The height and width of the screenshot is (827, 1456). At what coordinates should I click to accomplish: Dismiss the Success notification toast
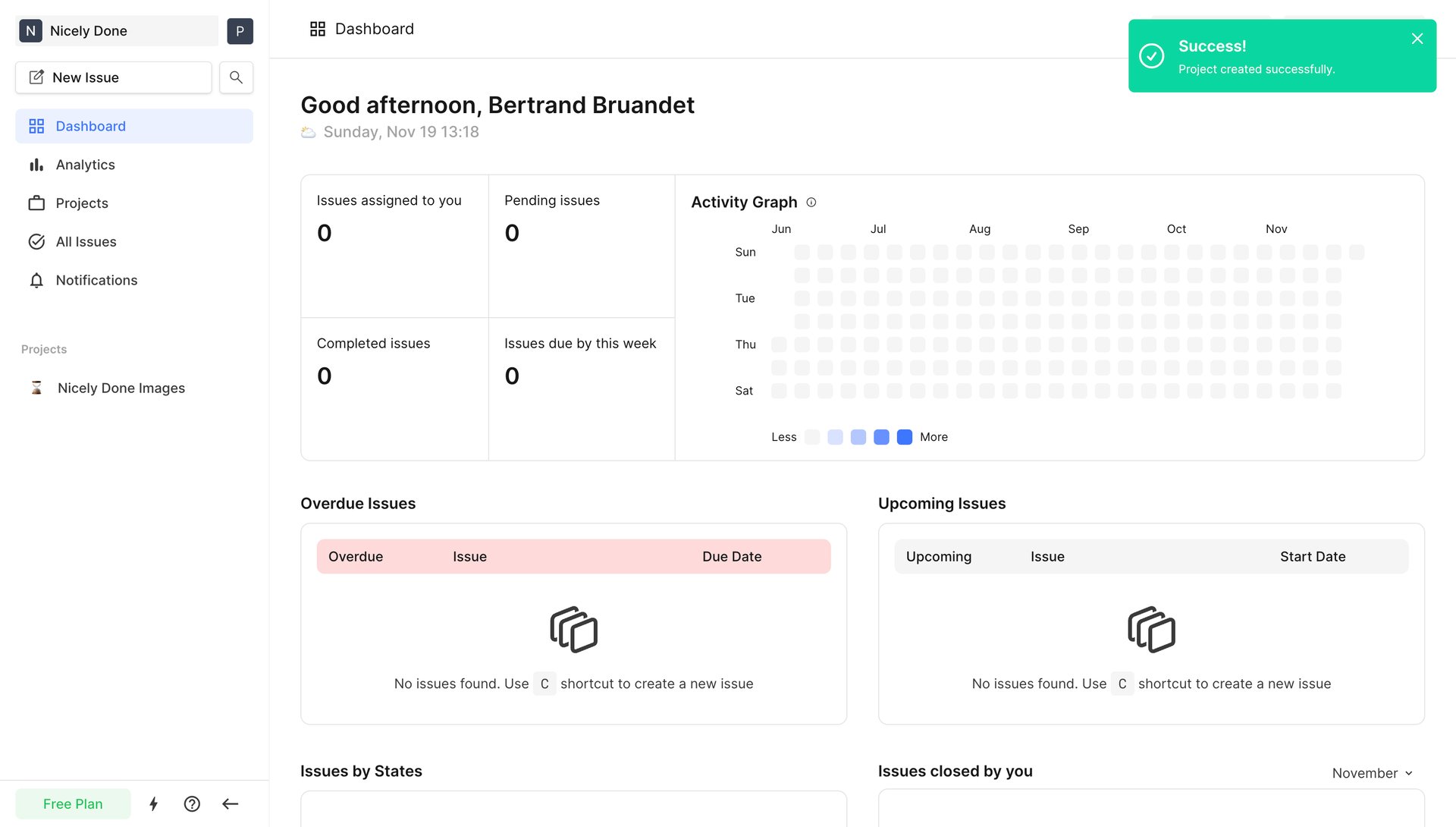[1417, 38]
